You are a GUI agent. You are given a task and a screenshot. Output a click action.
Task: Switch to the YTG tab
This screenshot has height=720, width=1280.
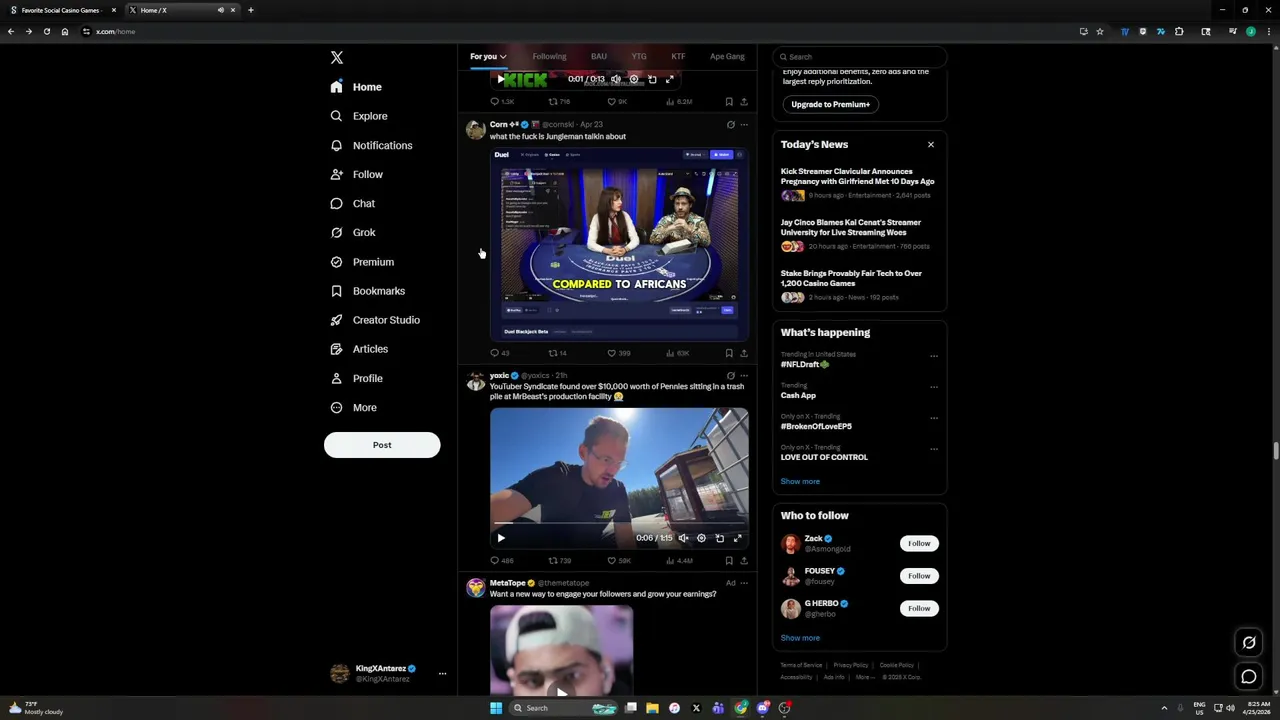(x=639, y=56)
